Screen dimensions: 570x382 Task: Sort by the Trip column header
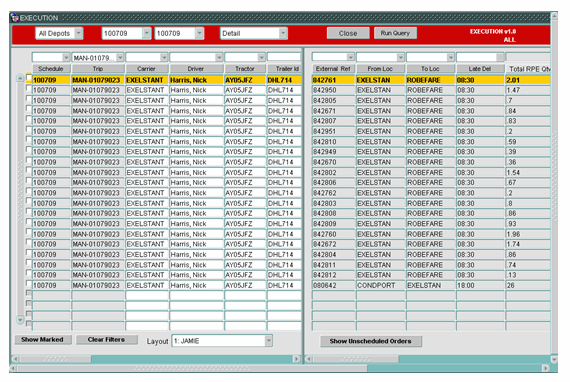click(x=98, y=69)
